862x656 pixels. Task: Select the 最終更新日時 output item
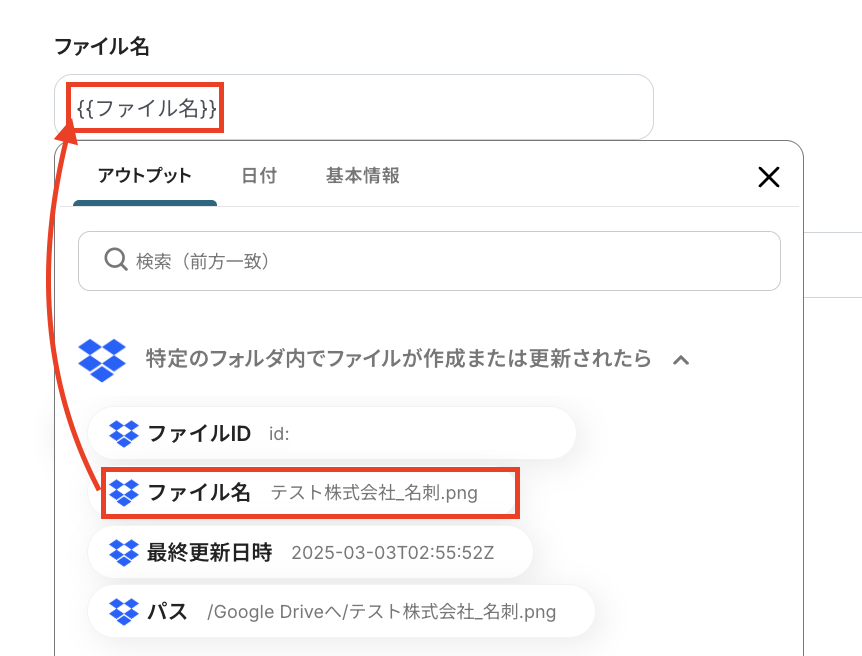tap(311, 552)
